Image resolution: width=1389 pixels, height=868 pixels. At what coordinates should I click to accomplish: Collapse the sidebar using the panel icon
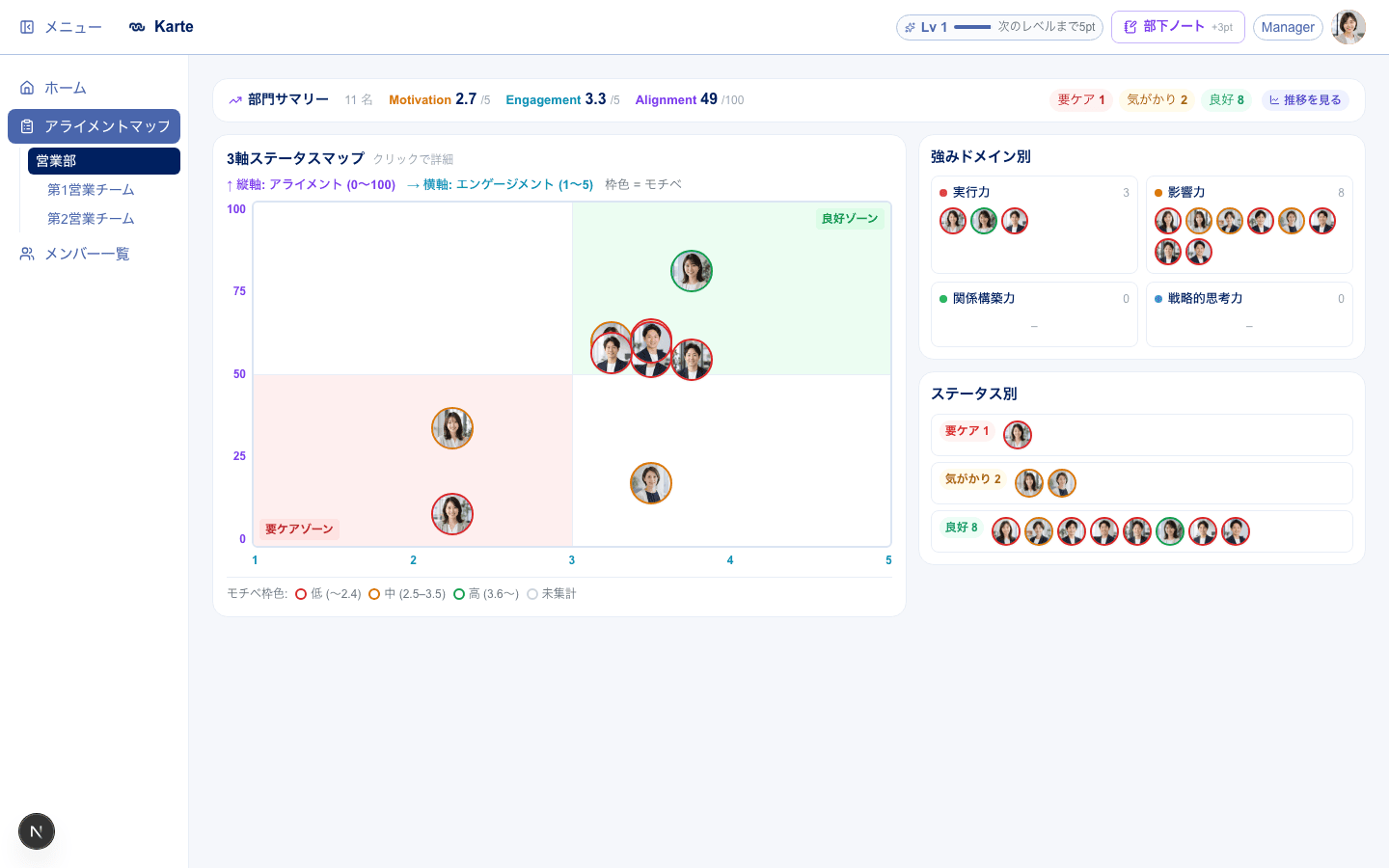[27, 27]
